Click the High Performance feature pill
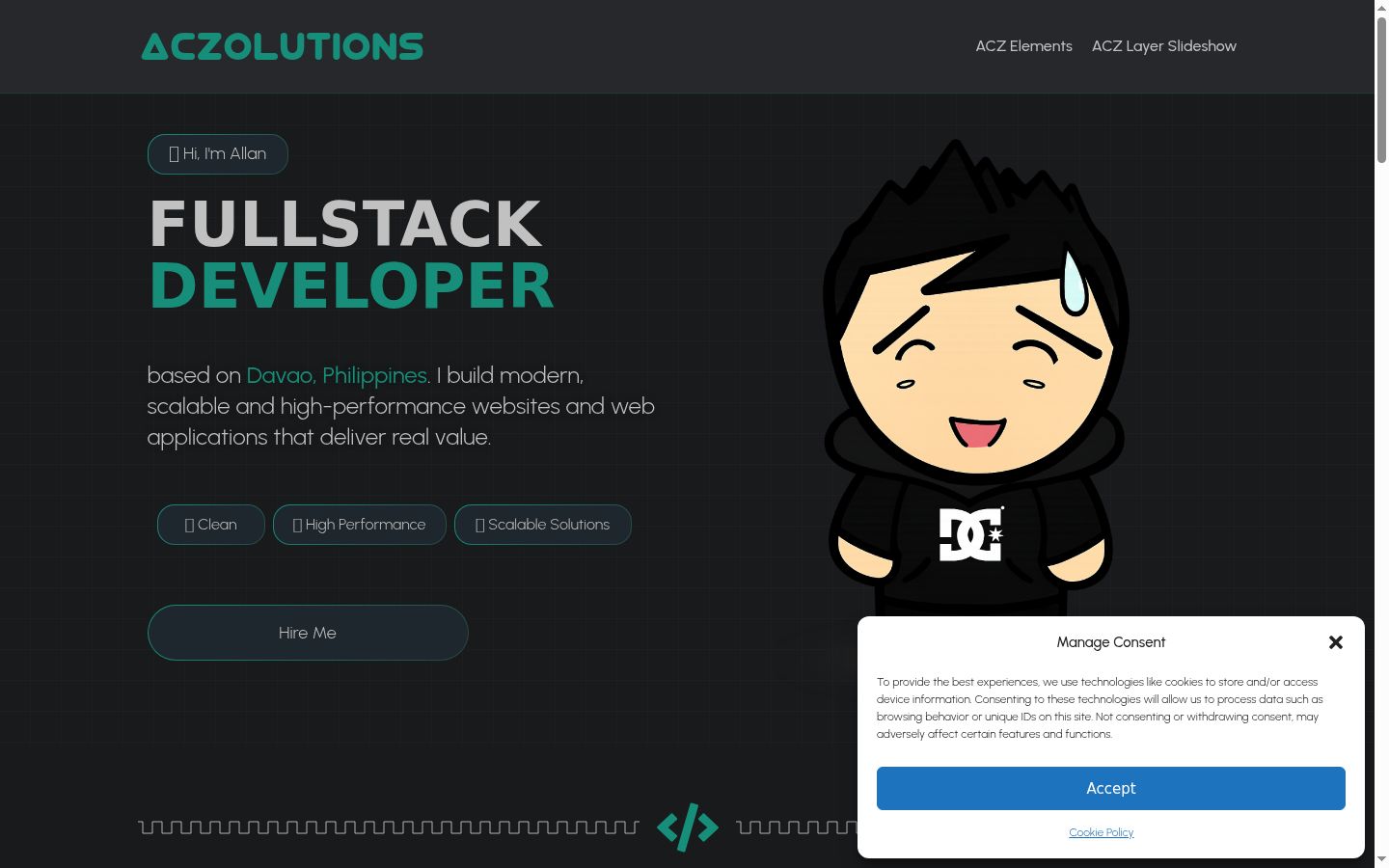Viewport: 1389px width, 868px height. pos(360,525)
